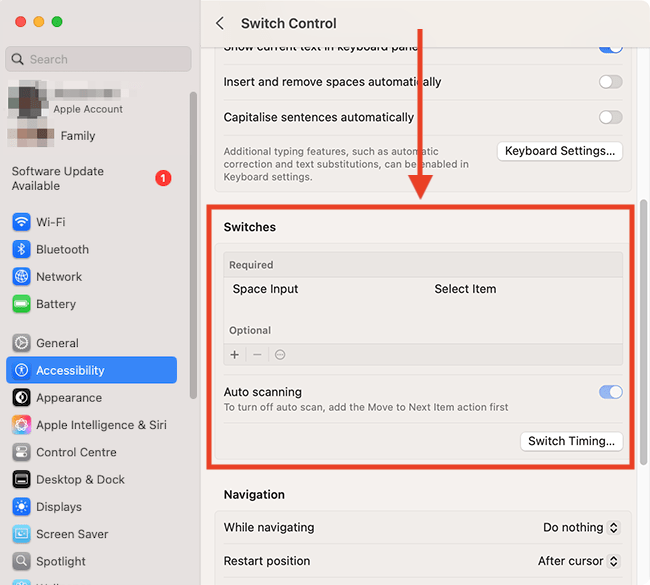Open Battery settings icon
Screen dimensions: 650x585
pos(21,304)
